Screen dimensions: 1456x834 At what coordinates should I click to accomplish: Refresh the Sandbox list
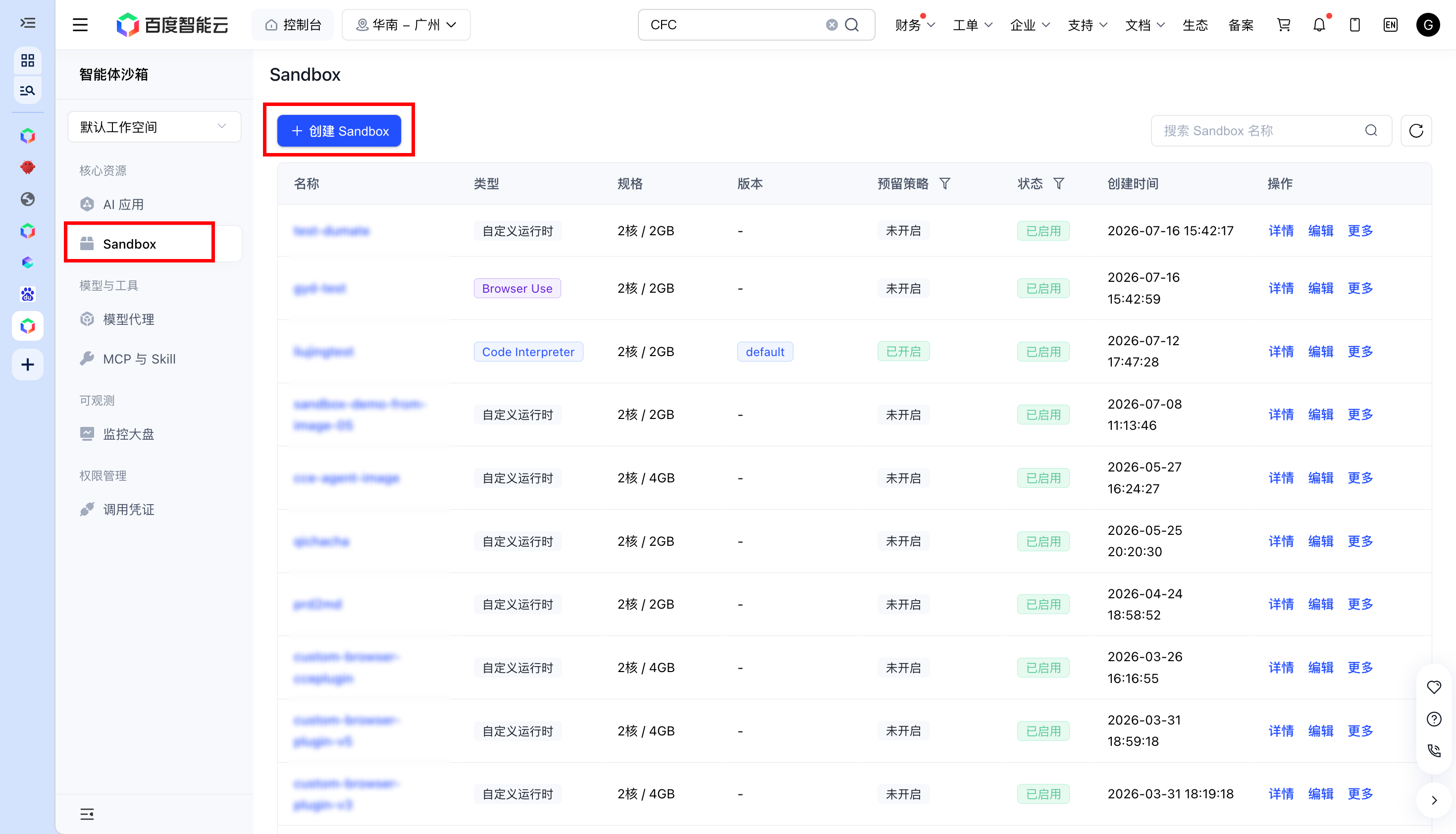click(x=1416, y=131)
